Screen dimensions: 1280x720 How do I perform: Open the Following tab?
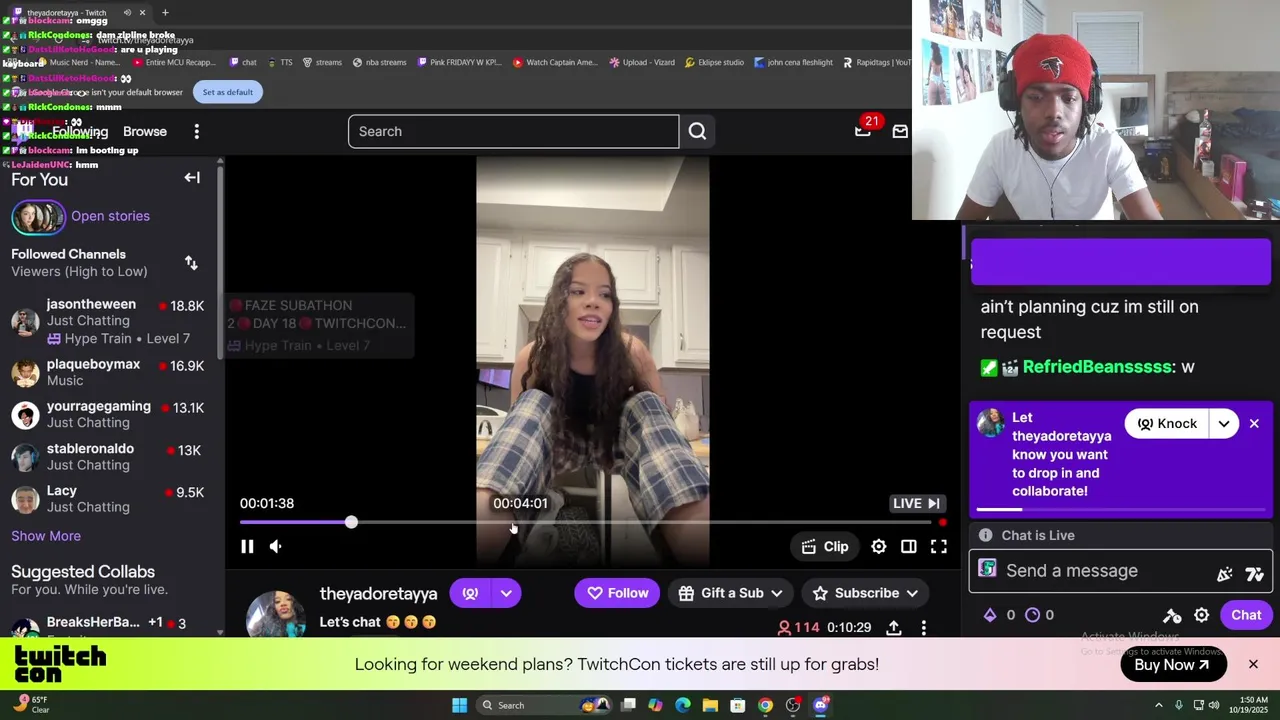(80, 131)
